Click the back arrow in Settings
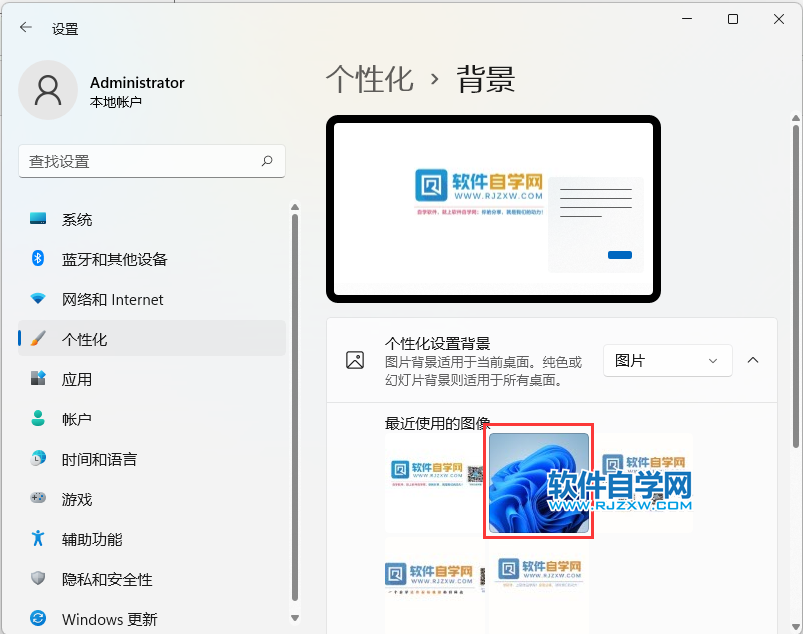Image resolution: width=803 pixels, height=634 pixels. [x=26, y=28]
